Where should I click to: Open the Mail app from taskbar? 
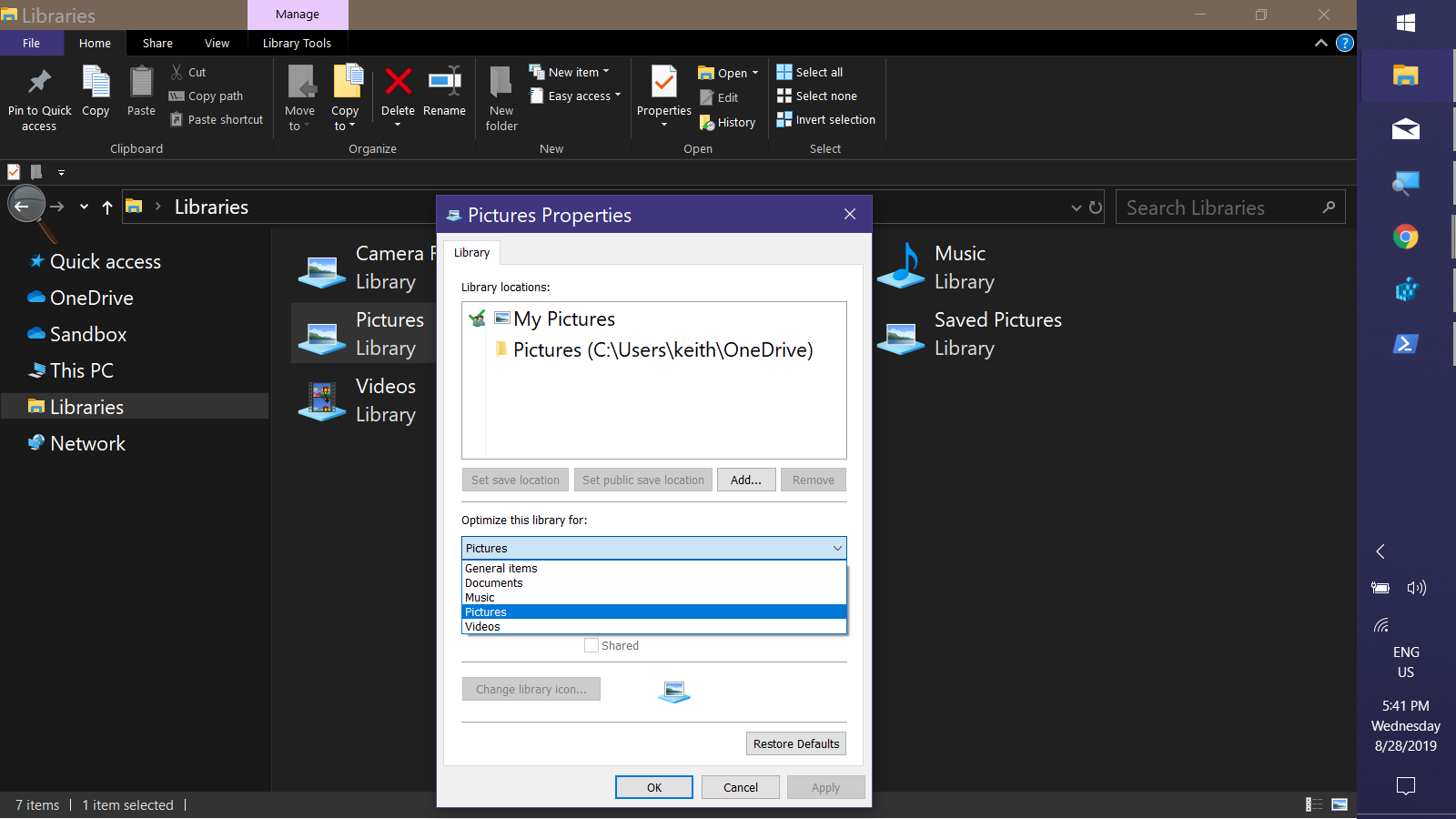[x=1406, y=129]
